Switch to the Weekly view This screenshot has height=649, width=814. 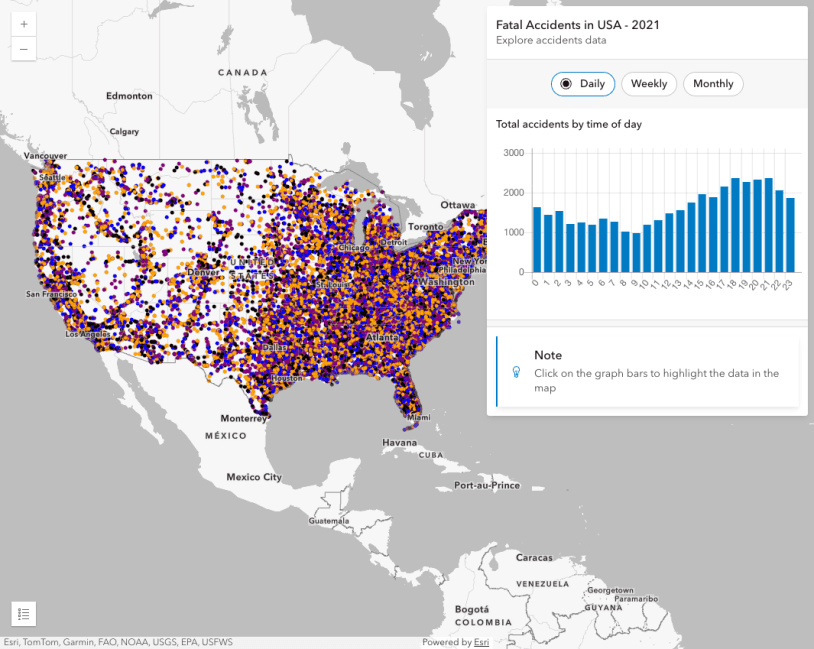tap(649, 84)
